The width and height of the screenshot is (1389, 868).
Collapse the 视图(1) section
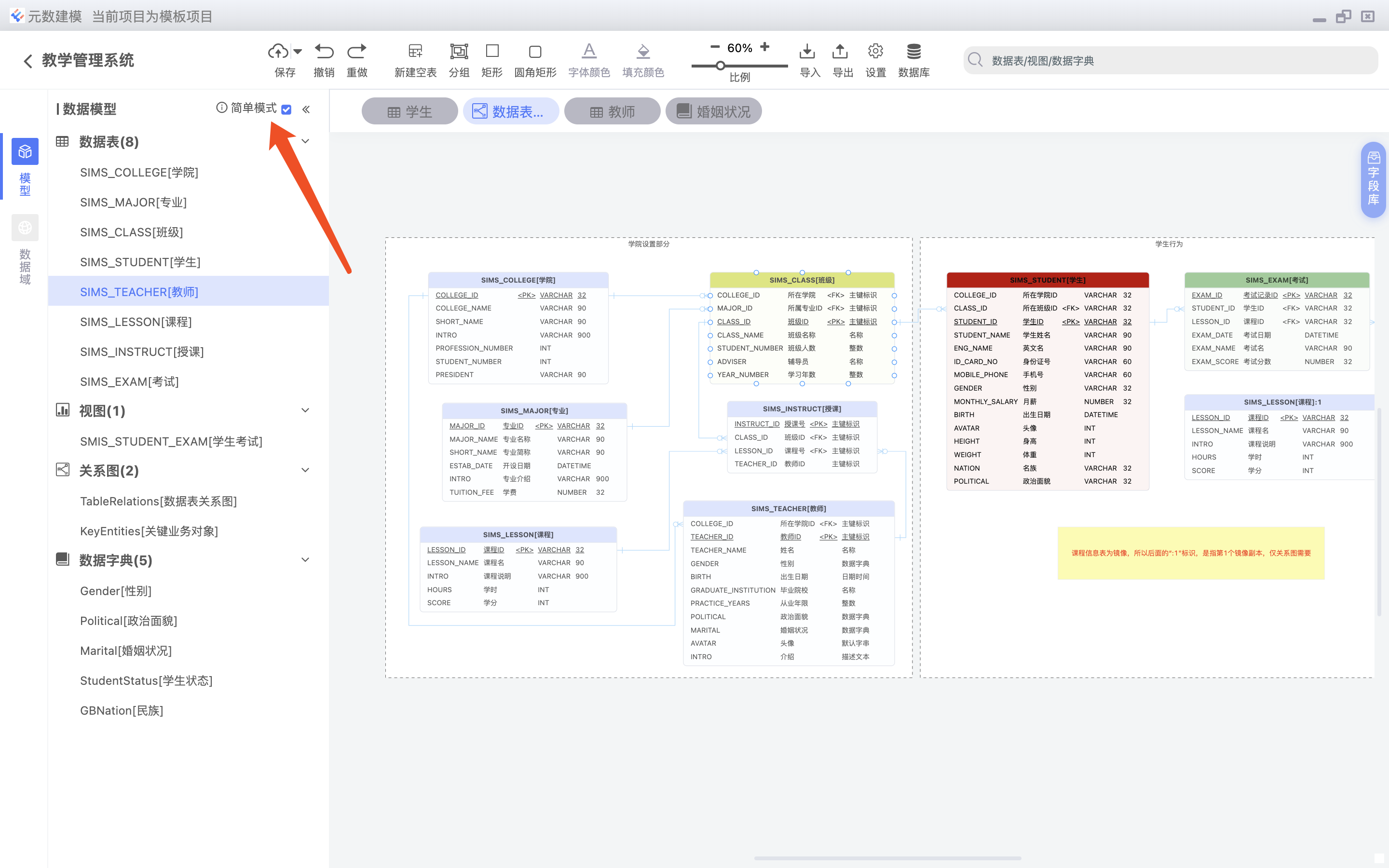(x=305, y=410)
